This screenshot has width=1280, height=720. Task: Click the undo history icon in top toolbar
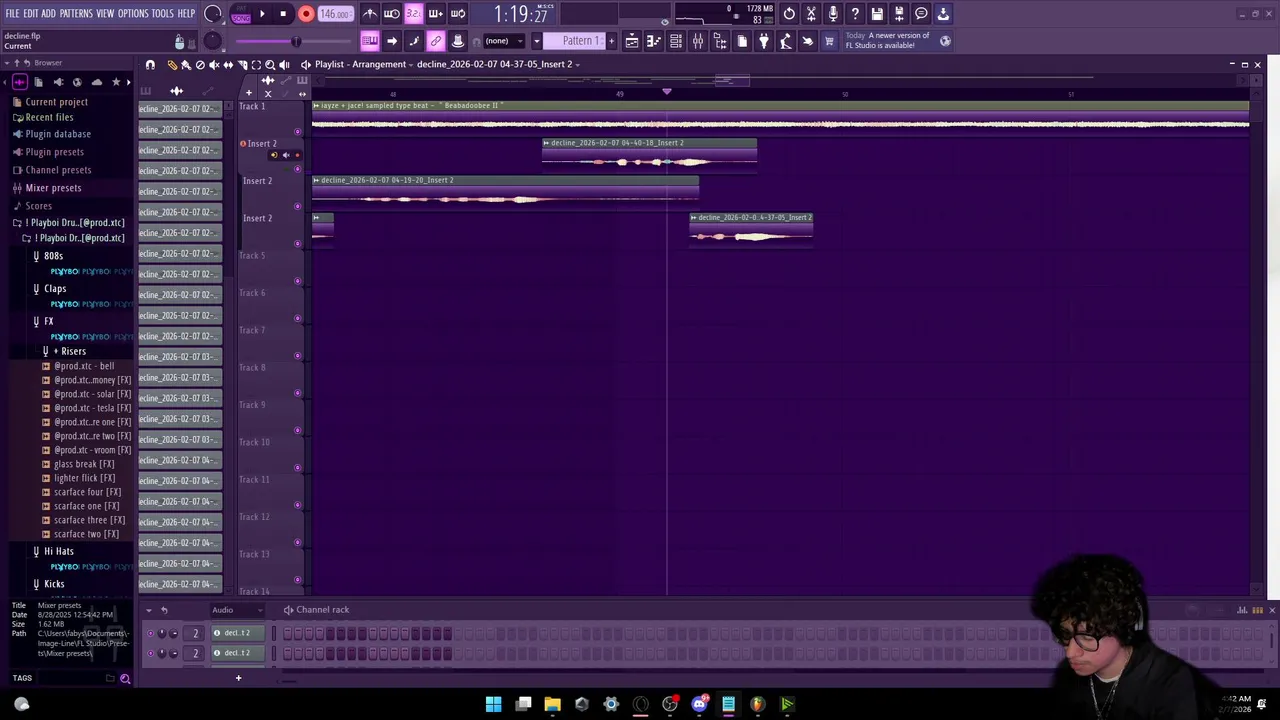789,14
